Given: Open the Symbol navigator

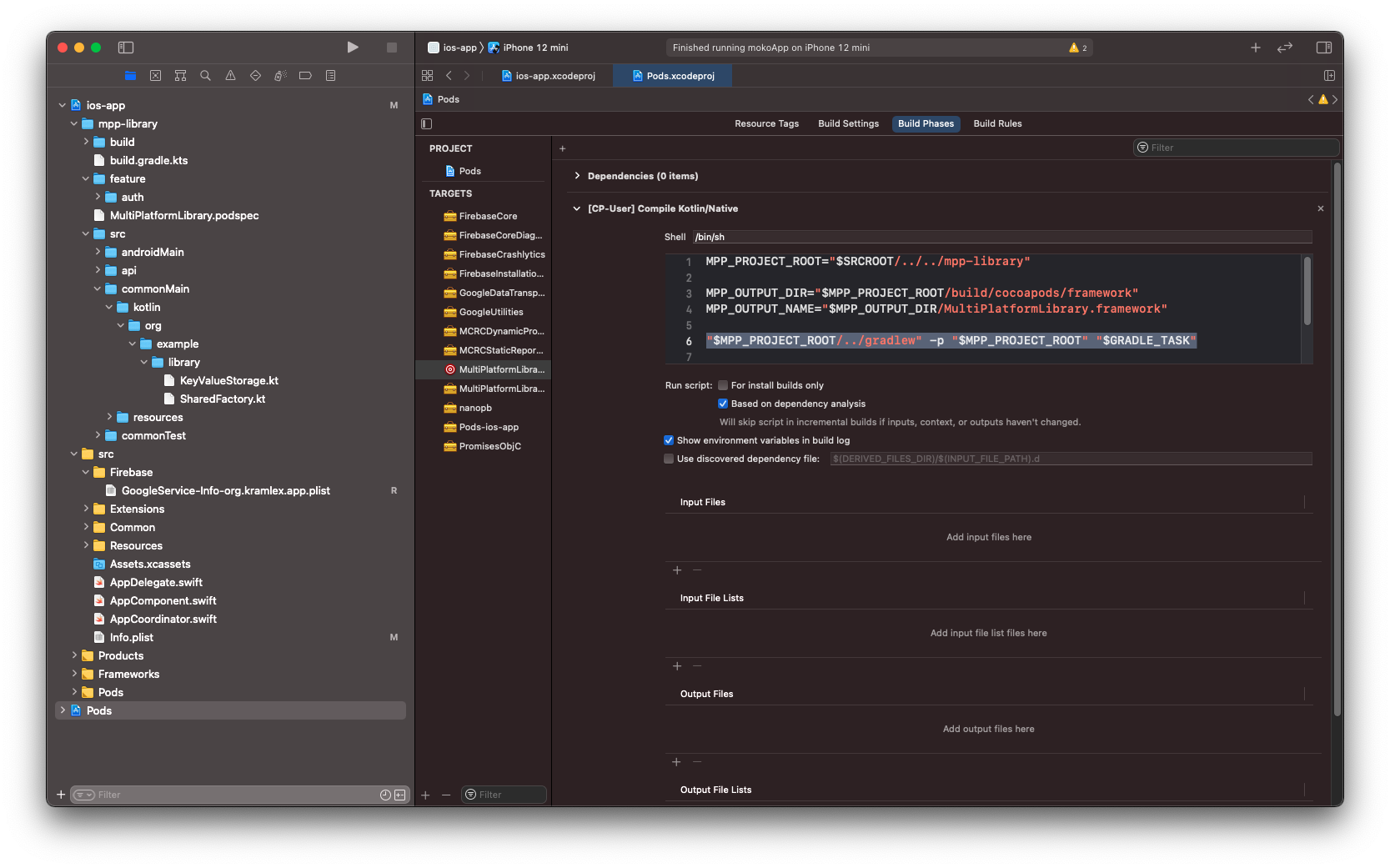Looking at the screenshot, I should (x=180, y=76).
